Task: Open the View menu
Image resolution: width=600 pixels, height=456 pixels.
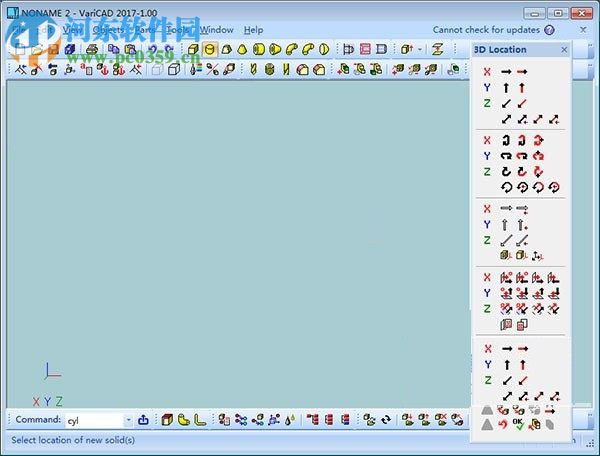Action: point(72,30)
